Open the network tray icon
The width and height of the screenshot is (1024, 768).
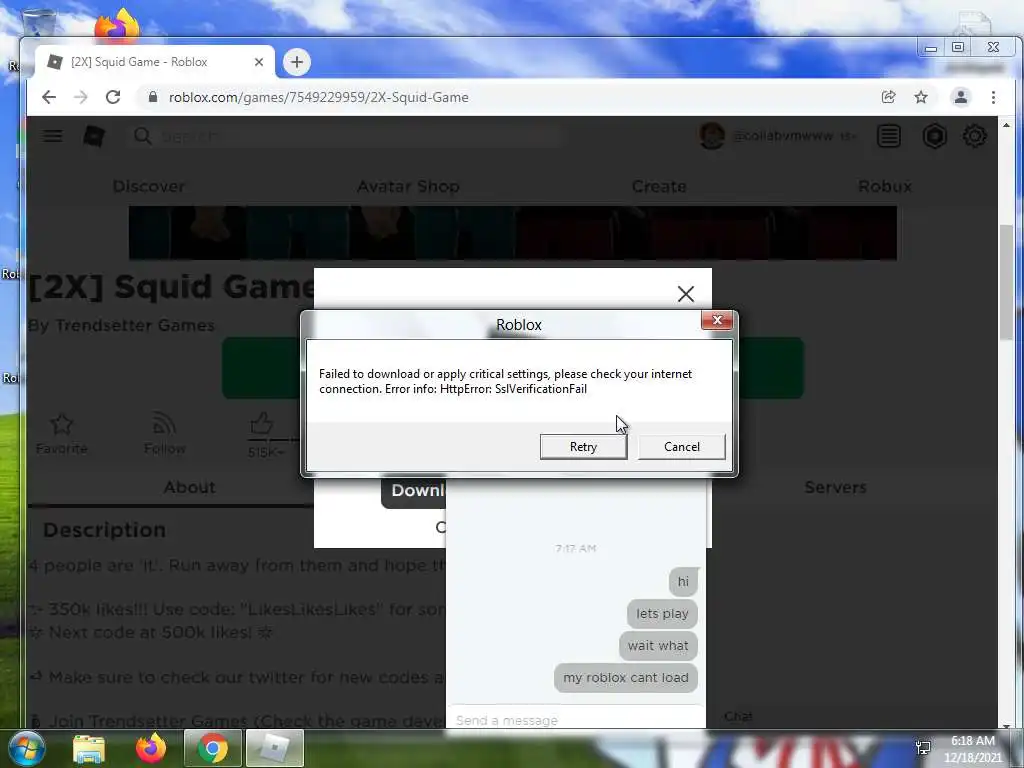pos(923,748)
